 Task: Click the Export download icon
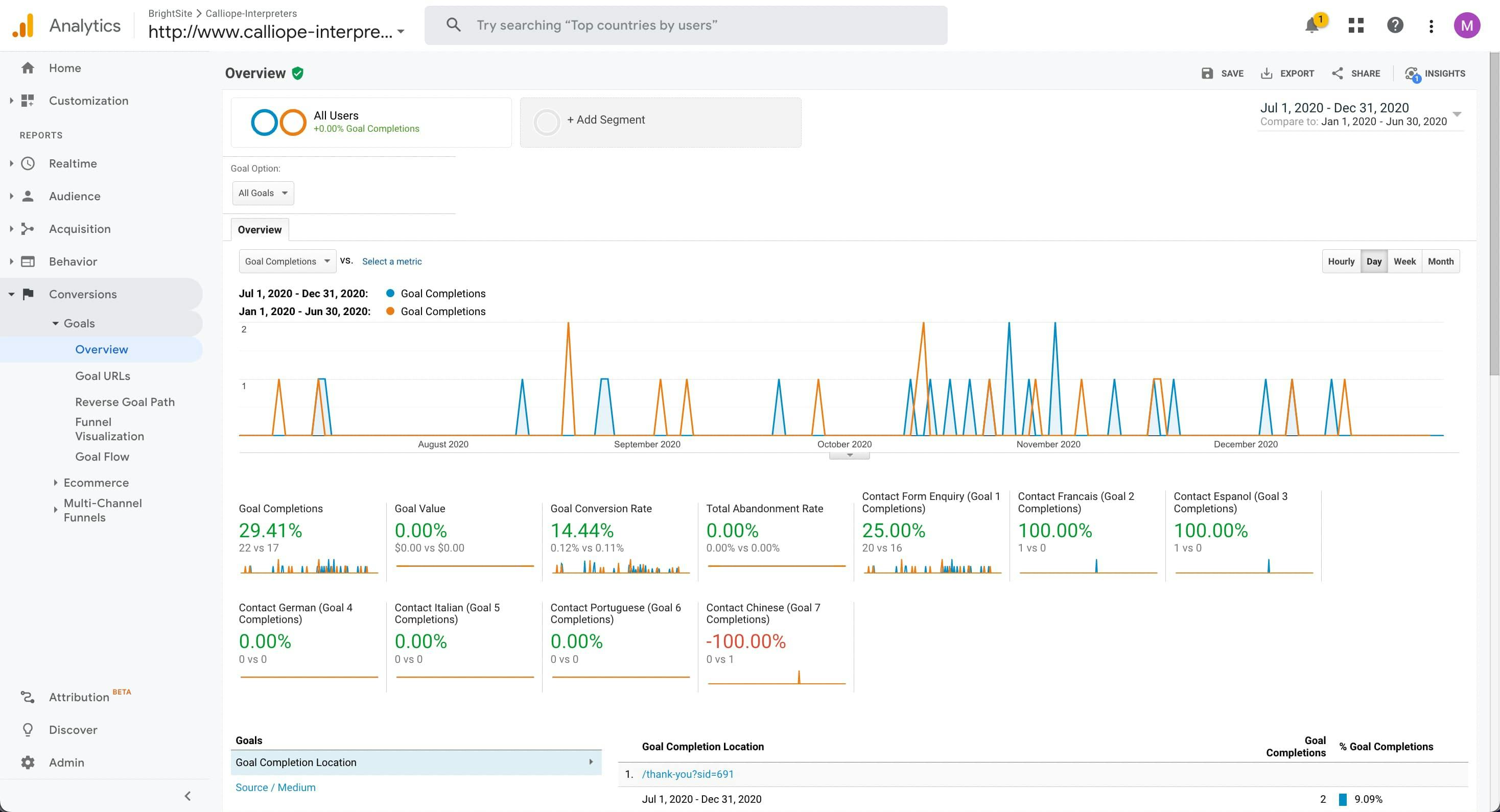click(x=1267, y=74)
